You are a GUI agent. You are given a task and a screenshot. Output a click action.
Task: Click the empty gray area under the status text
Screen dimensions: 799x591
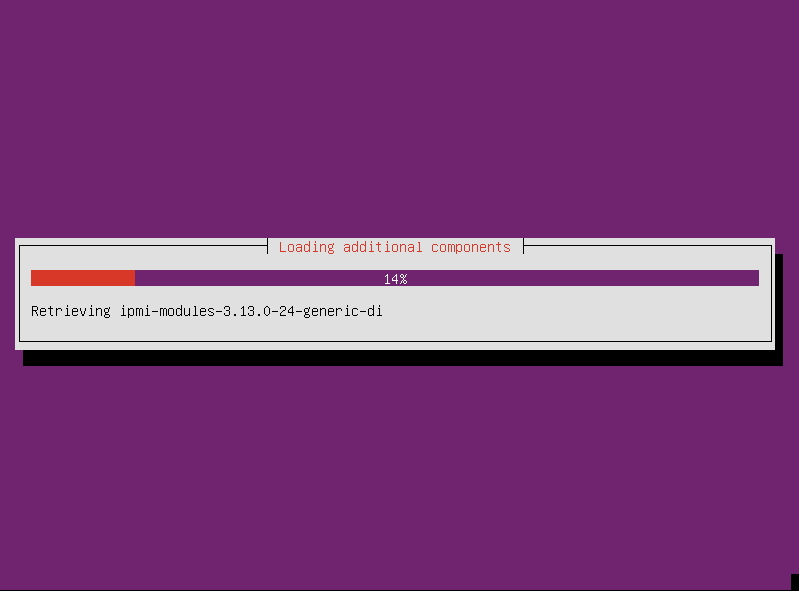click(395, 331)
